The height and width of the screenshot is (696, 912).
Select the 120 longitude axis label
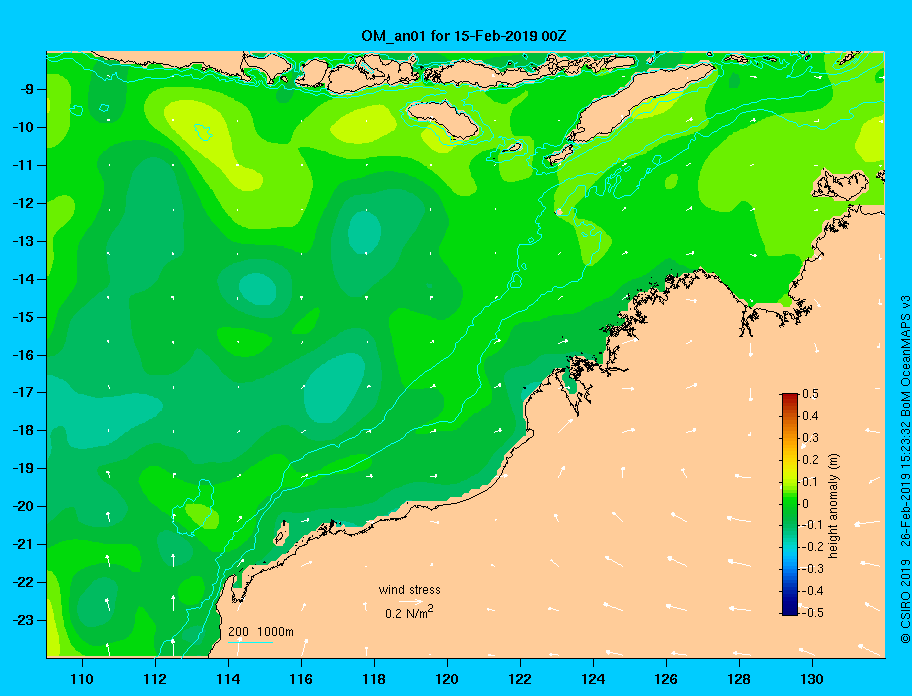pos(447,679)
